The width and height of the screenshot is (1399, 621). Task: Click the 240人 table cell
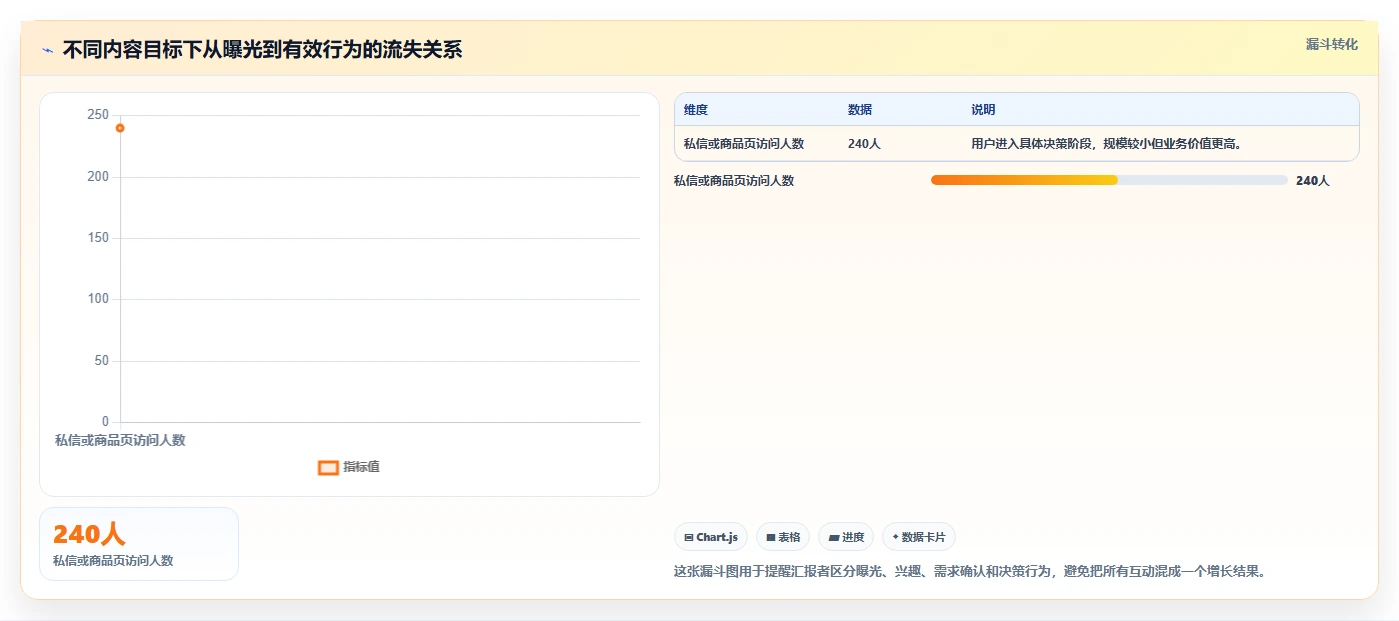864,144
